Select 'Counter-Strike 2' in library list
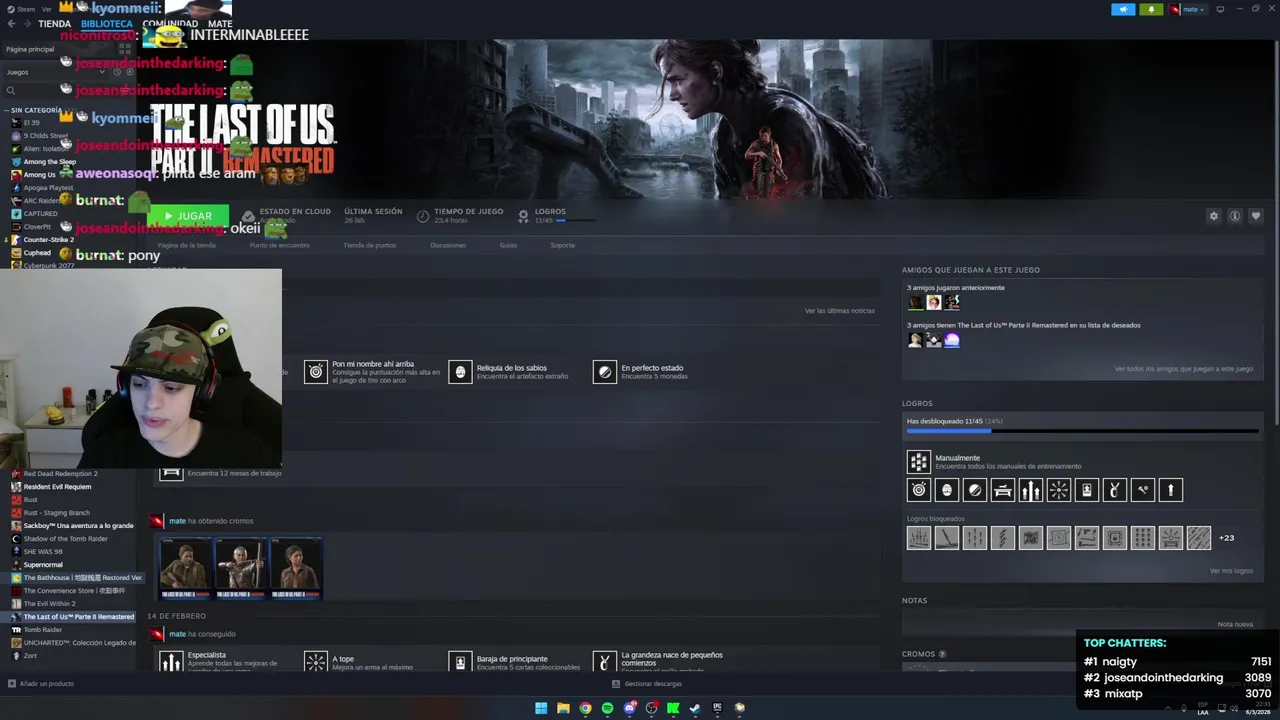Viewport: 1280px width, 720px height. 49,240
